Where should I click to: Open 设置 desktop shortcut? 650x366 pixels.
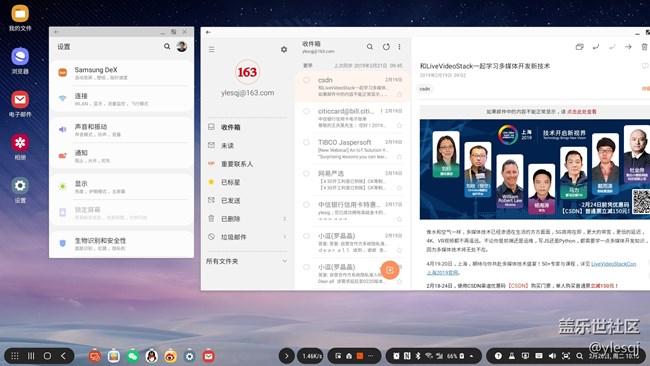point(20,190)
